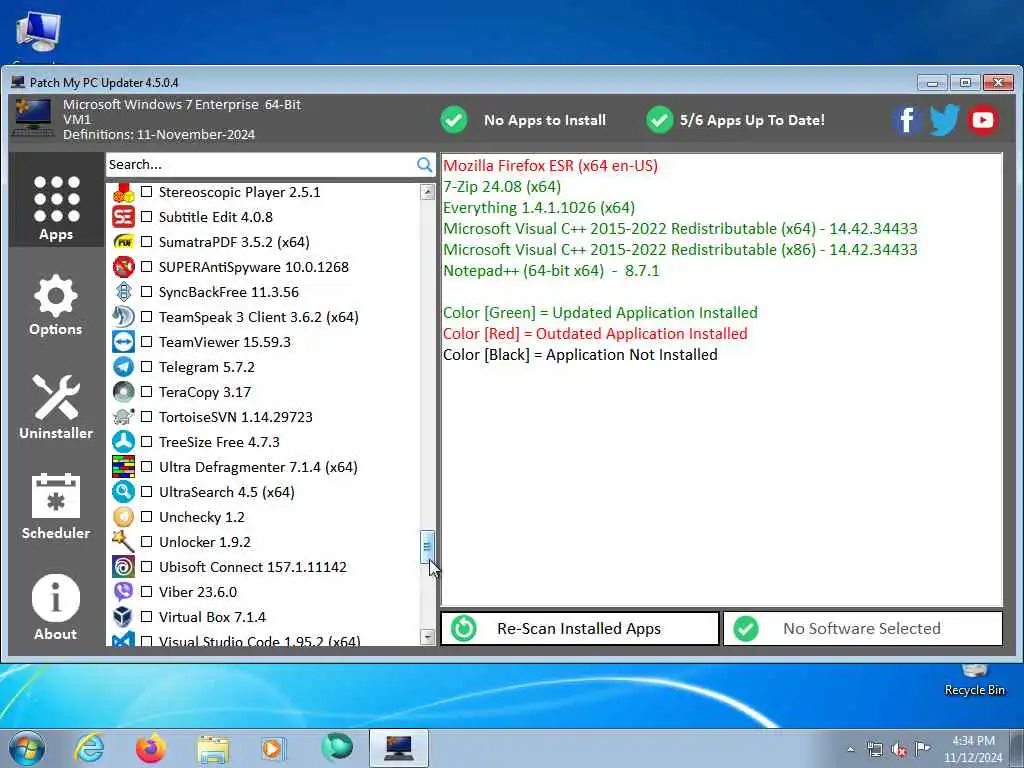Click the TortoiseSVN 1.14.29723 label

click(x=236, y=417)
